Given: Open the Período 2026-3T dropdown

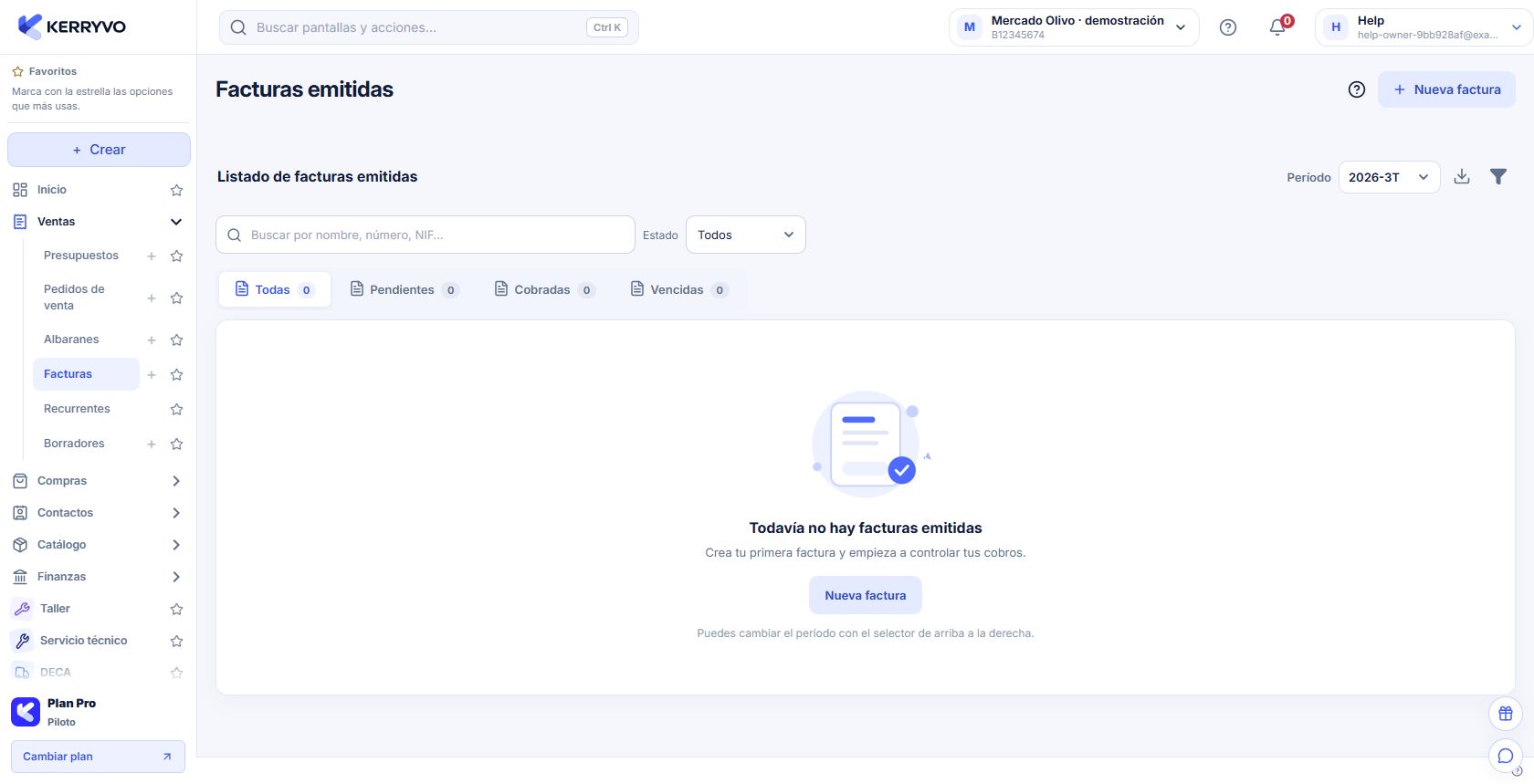Looking at the screenshot, I should coord(1389,177).
